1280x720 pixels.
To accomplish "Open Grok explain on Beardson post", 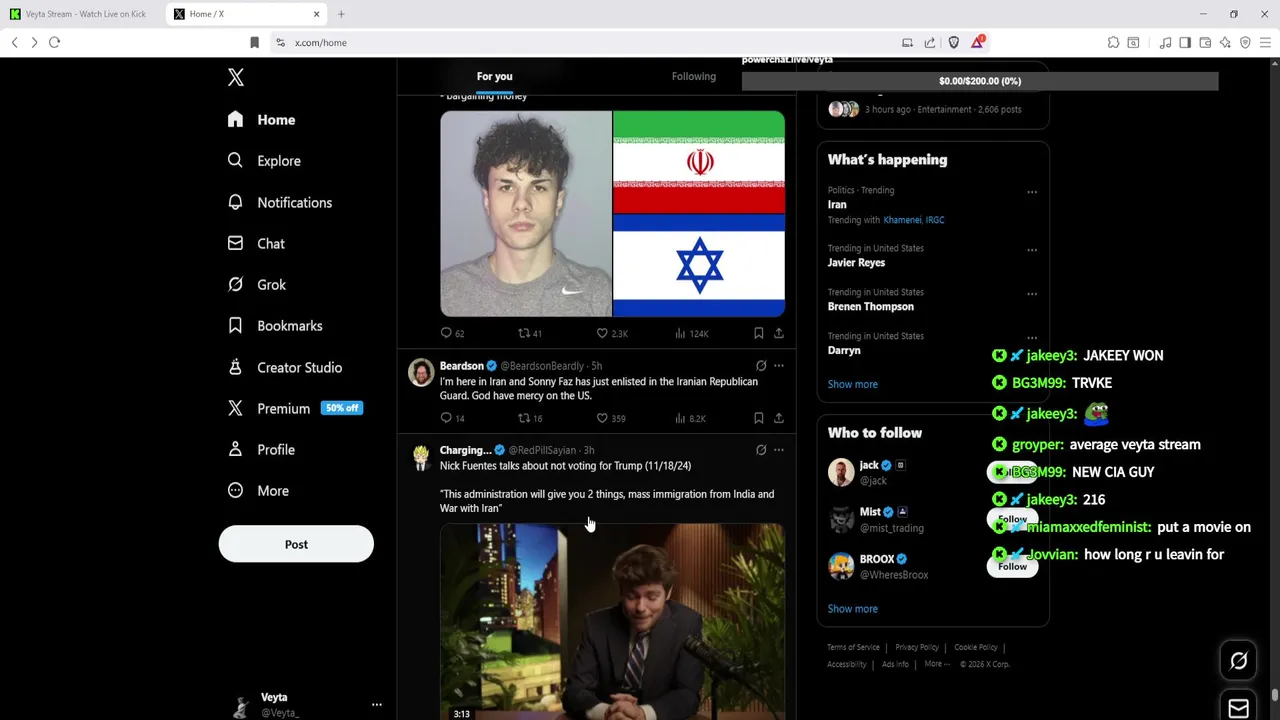I will pyautogui.click(x=761, y=366).
